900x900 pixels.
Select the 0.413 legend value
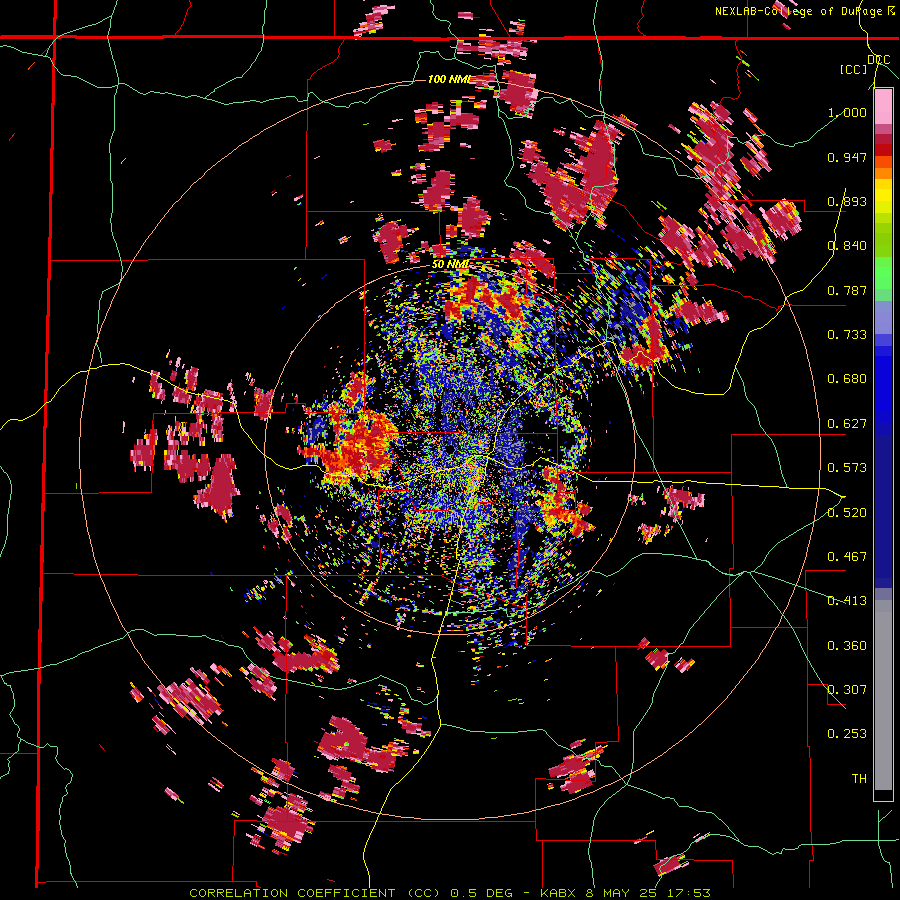tap(847, 601)
